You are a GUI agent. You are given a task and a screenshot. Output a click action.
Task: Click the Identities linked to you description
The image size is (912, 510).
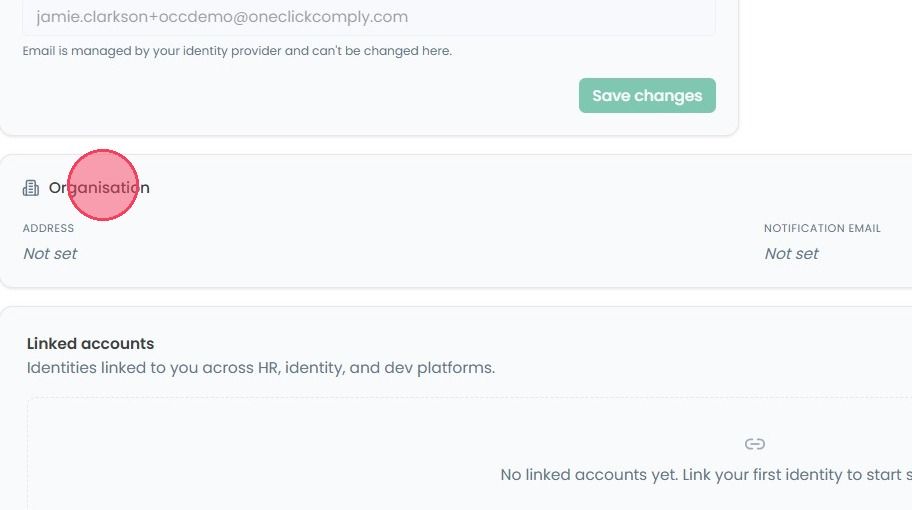tap(261, 368)
